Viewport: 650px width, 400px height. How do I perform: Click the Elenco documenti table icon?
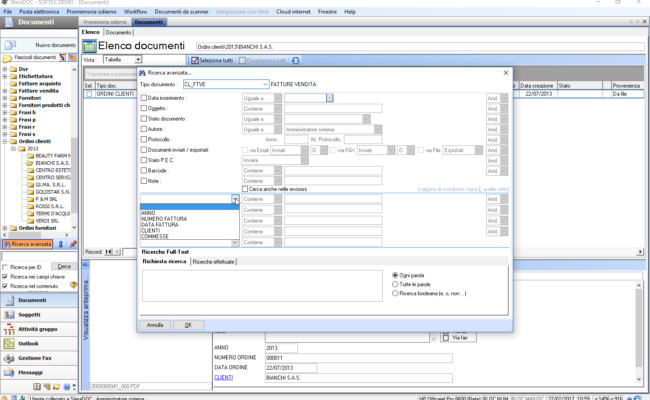(x=89, y=46)
